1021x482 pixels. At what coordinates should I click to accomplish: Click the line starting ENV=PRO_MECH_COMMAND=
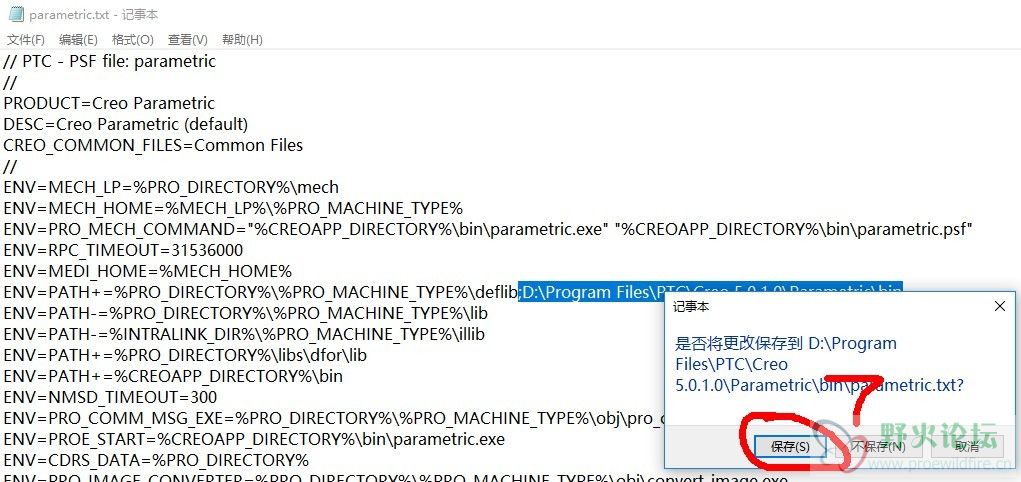click(x=488, y=229)
